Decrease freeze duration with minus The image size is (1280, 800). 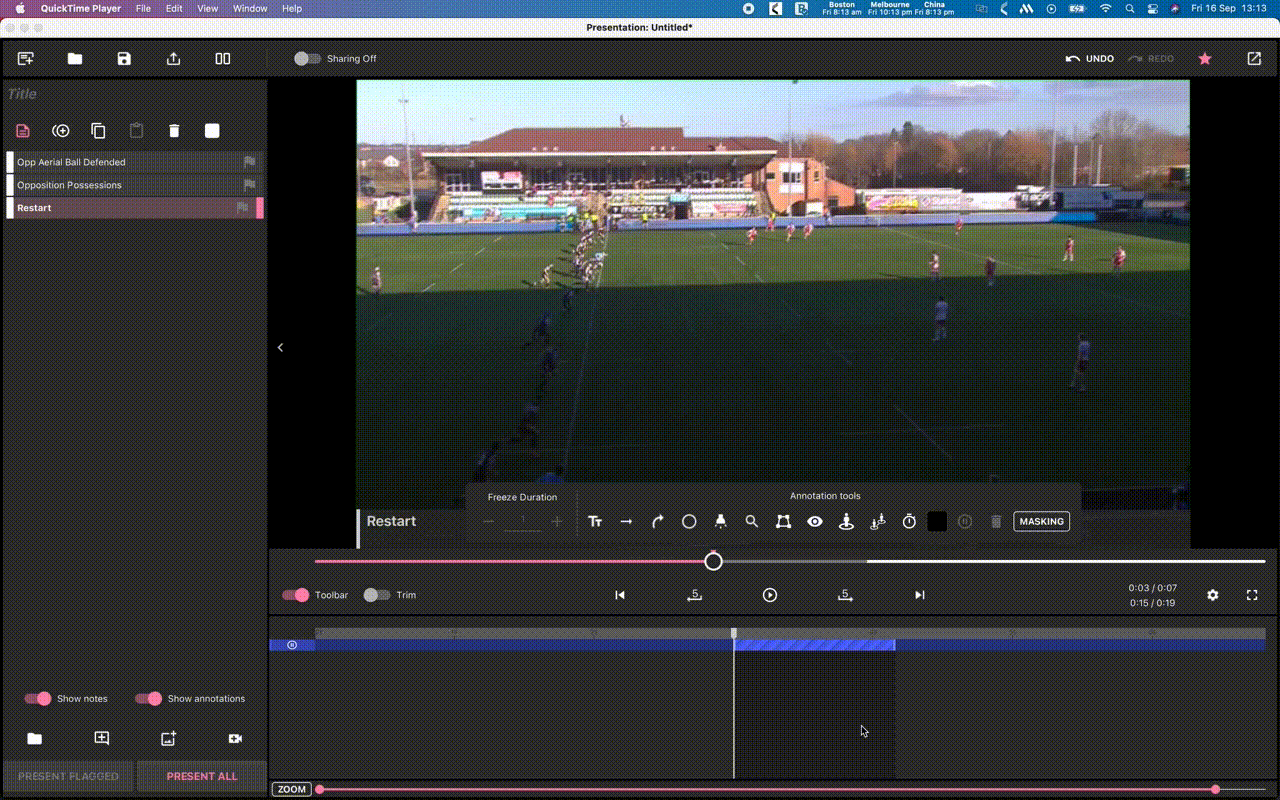click(x=489, y=521)
